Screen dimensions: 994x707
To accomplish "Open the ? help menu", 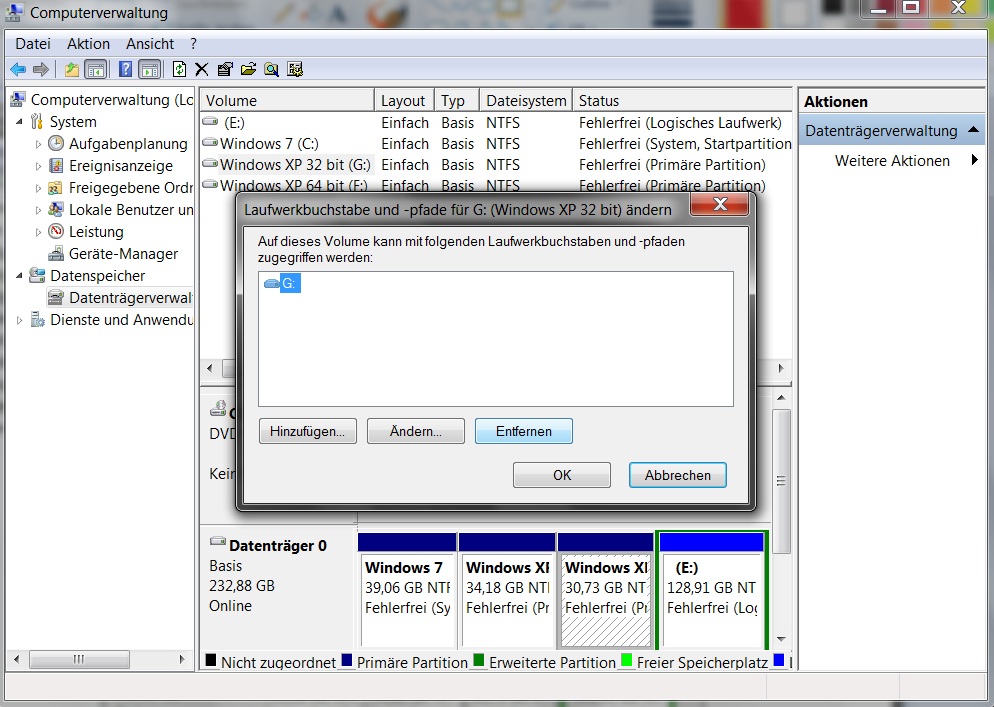I will 193,44.
